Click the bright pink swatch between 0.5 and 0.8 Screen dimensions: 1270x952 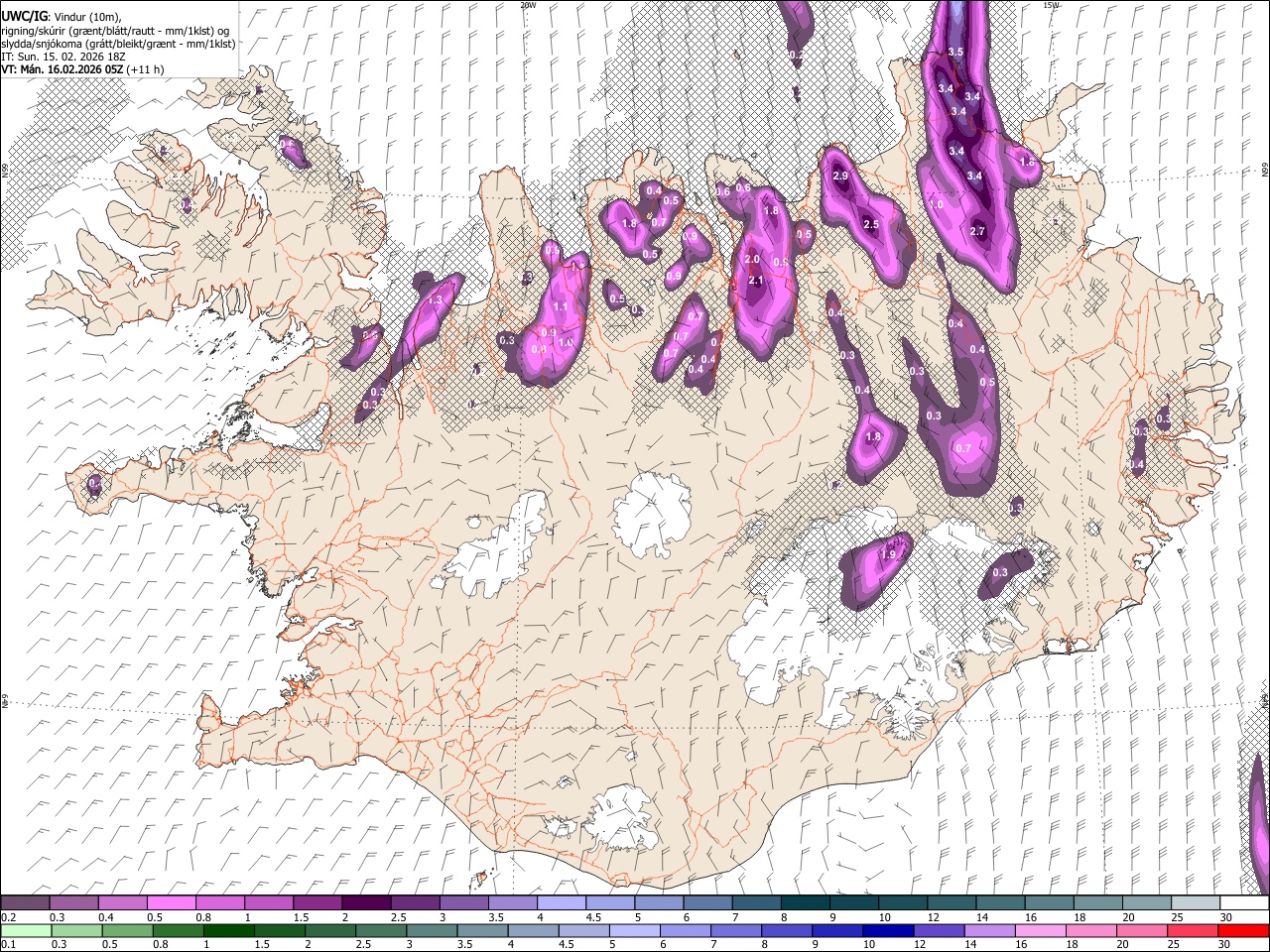(x=171, y=902)
